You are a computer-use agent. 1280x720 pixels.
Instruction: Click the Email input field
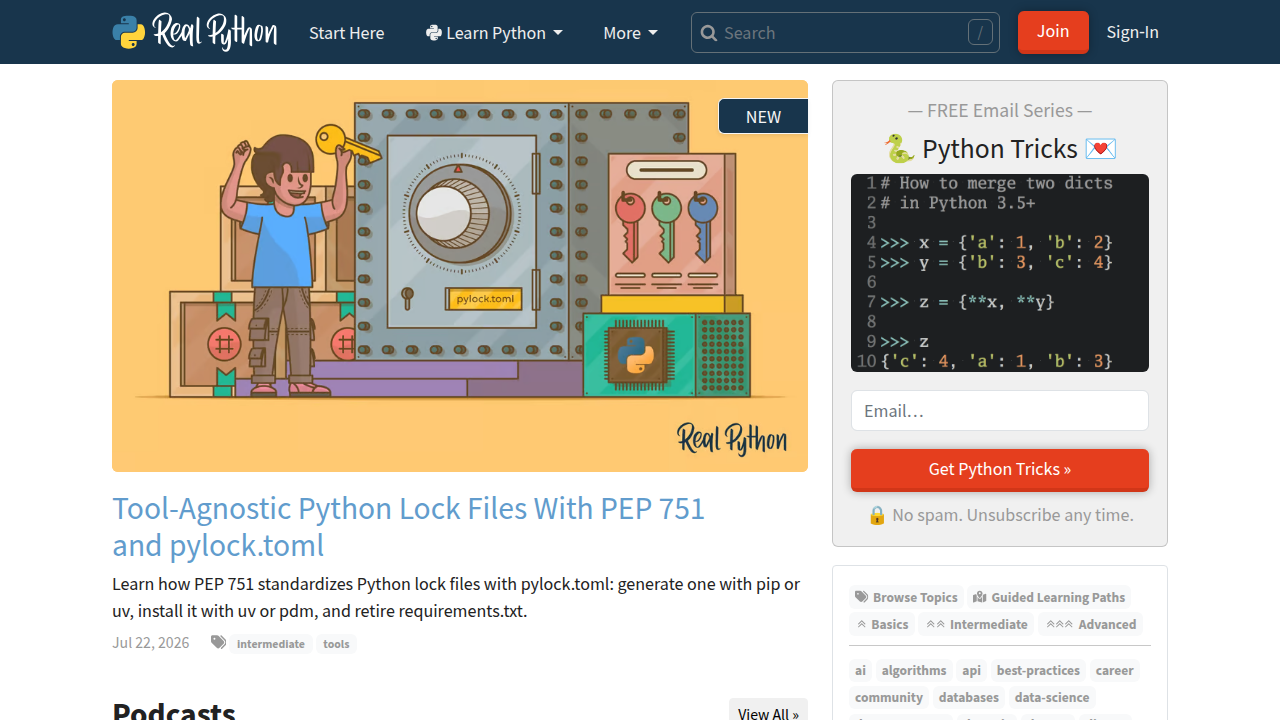[1000, 411]
